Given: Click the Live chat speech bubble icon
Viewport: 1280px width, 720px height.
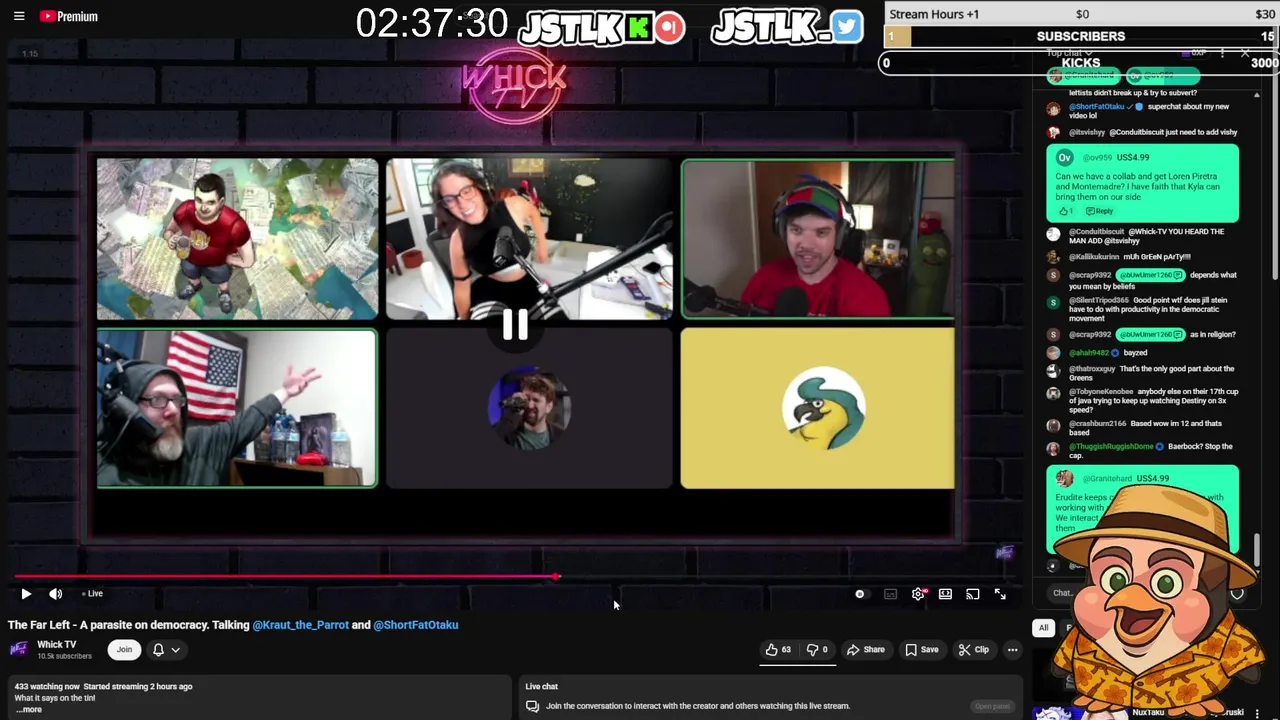Looking at the screenshot, I should pos(532,706).
